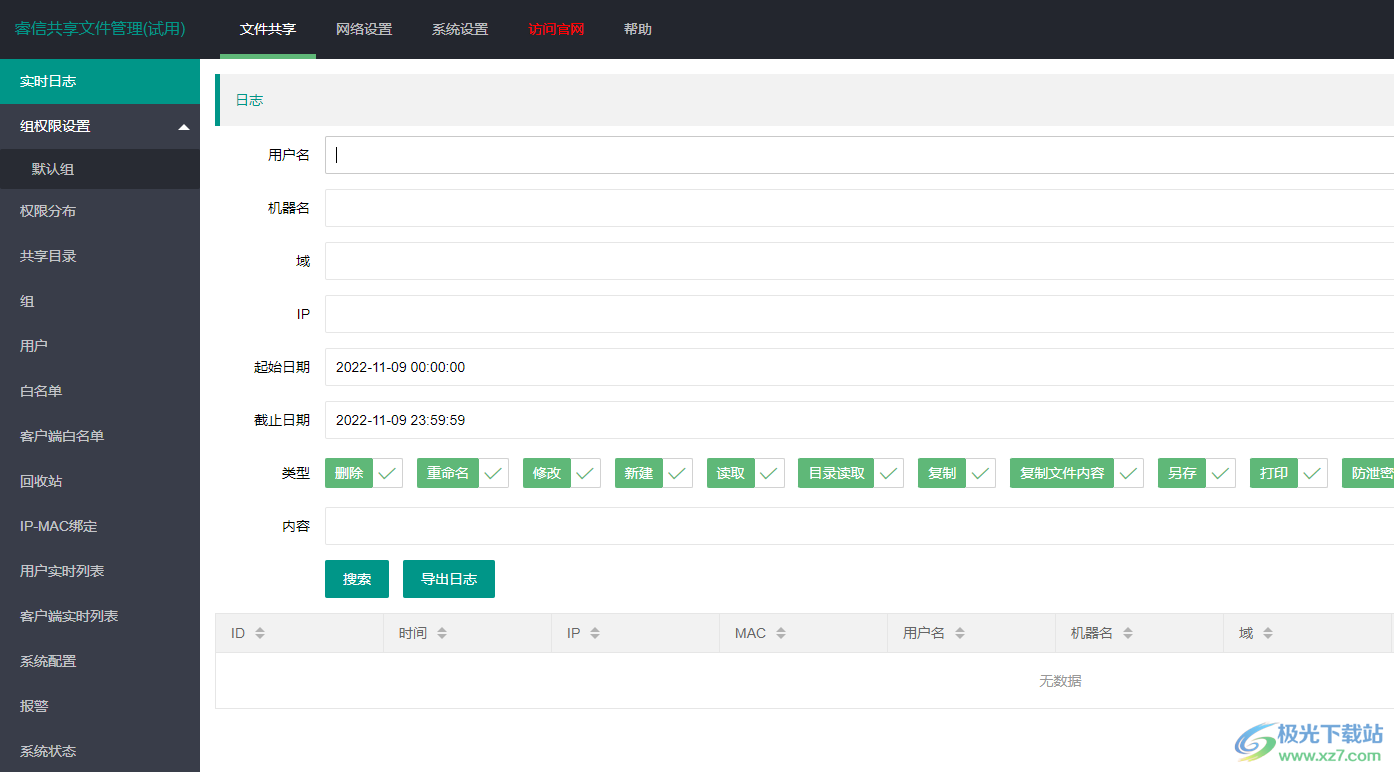Screen dimensions: 1394x772
Task: Open 系统状态 in the sidebar
Action: click(x=100, y=751)
